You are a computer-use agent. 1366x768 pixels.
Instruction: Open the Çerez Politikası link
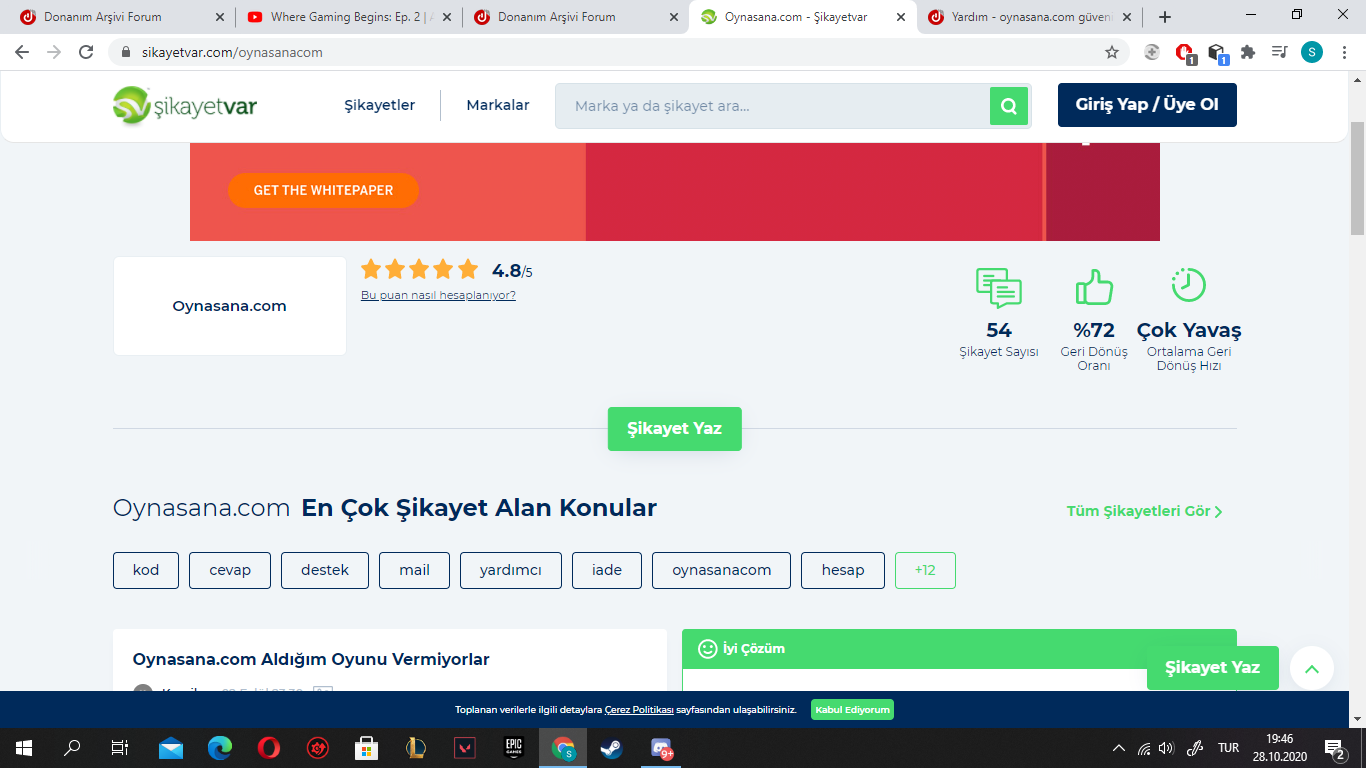pos(639,710)
